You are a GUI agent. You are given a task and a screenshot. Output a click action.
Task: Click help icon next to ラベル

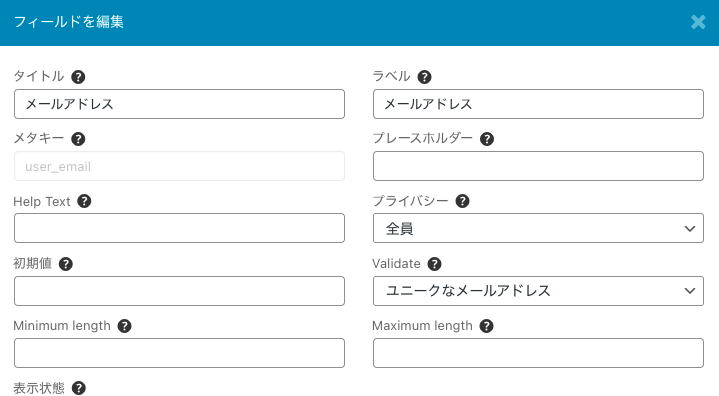425,77
